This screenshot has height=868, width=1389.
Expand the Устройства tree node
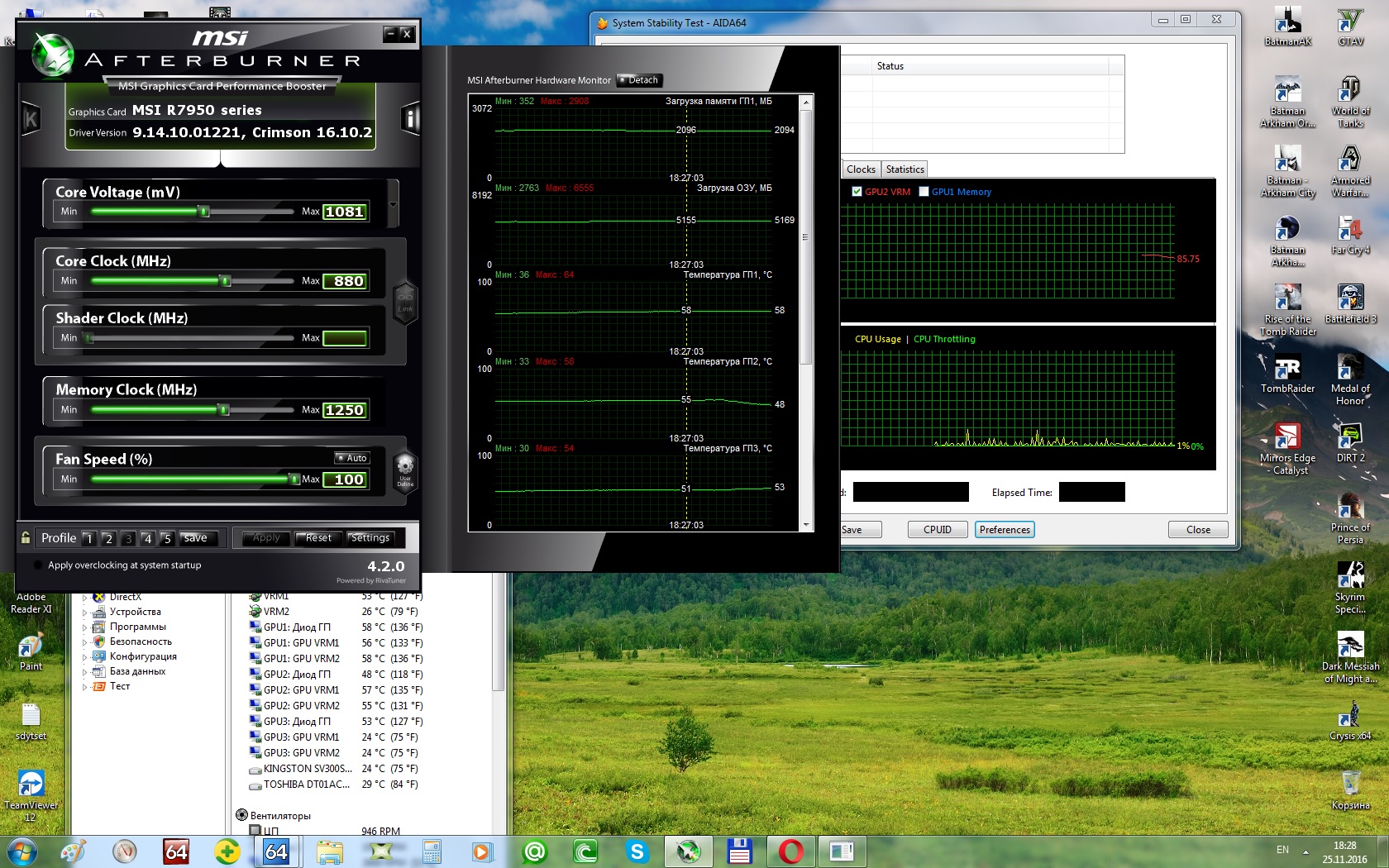tap(84, 613)
